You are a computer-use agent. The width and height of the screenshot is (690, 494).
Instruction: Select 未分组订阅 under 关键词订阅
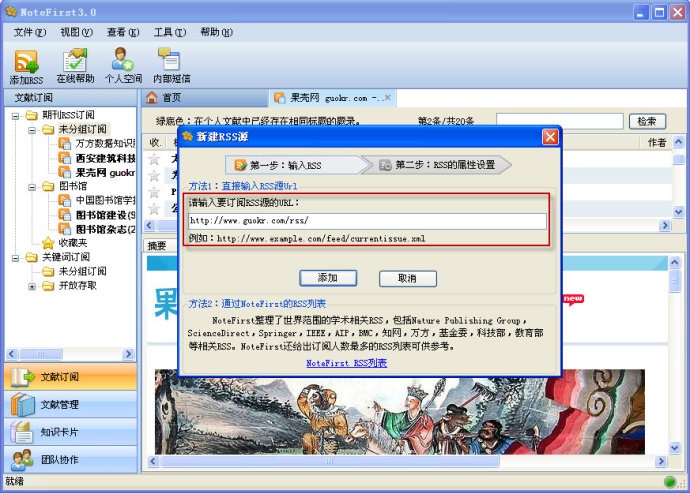point(75,271)
